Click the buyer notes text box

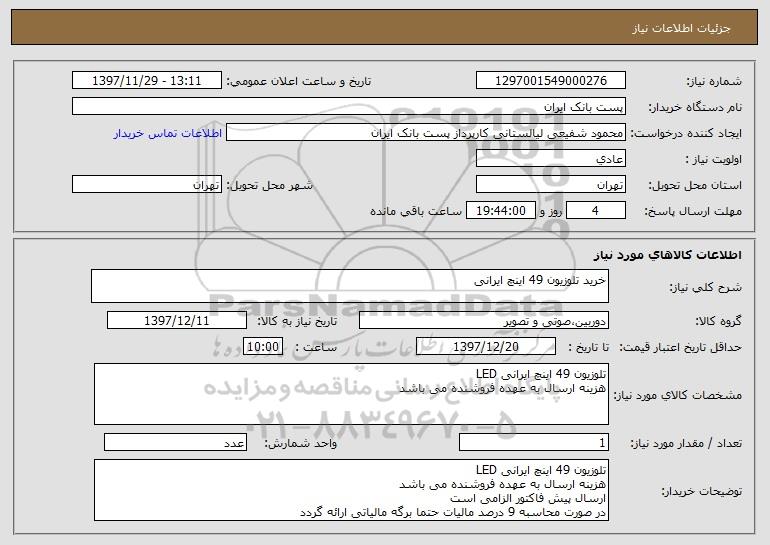[x=351, y=490]
